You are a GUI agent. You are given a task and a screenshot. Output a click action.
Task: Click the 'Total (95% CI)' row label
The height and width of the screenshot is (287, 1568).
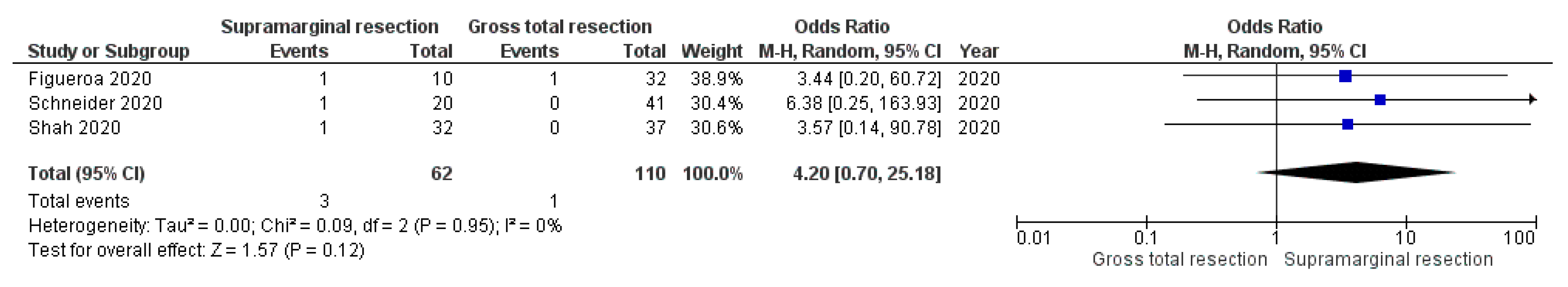coord(86,174)
